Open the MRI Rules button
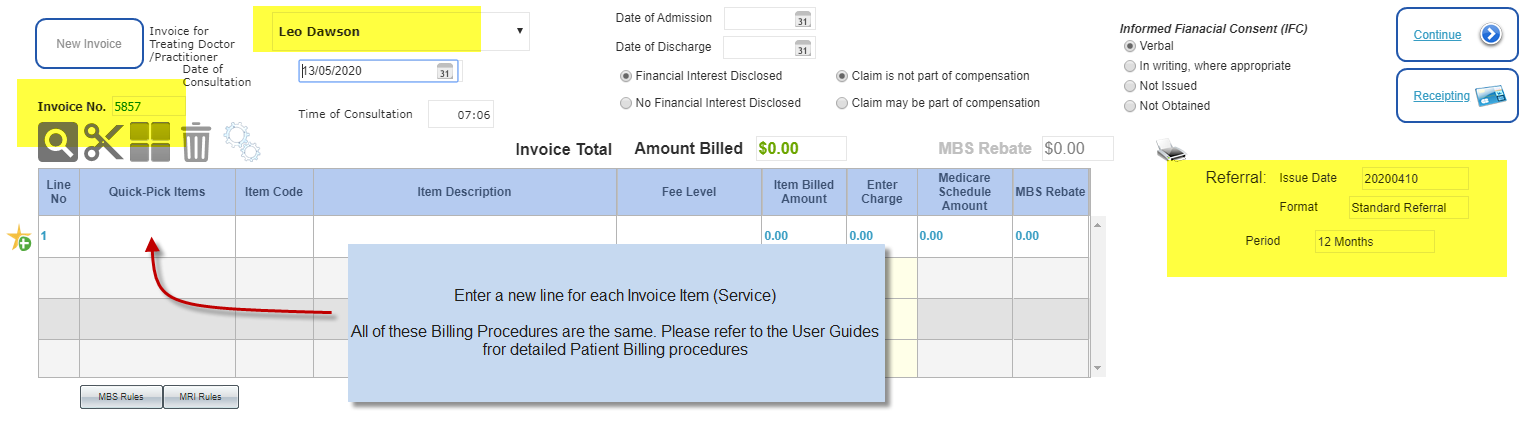The image size is (1534, 426). [x=200, y=397]
